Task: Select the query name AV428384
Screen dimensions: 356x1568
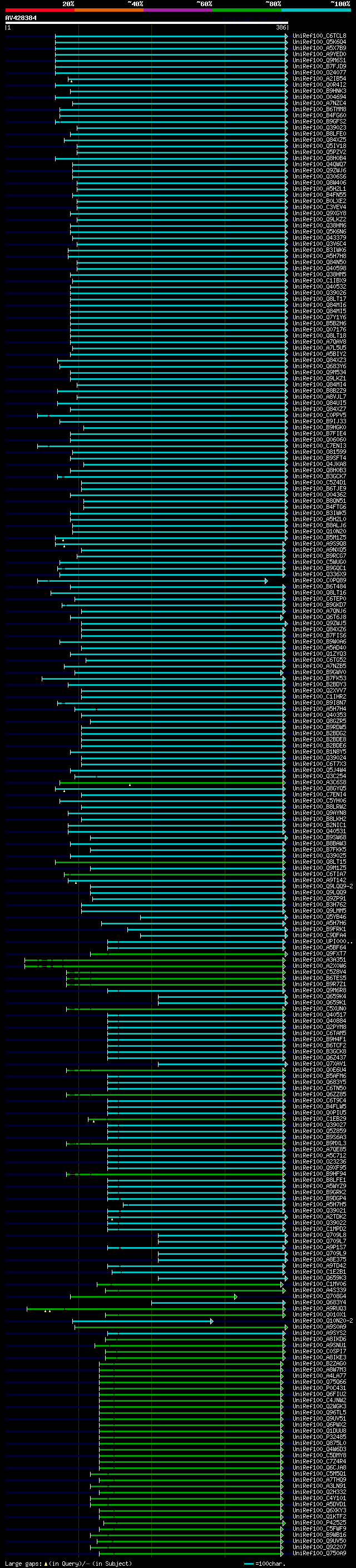Action: click(21, 18)
